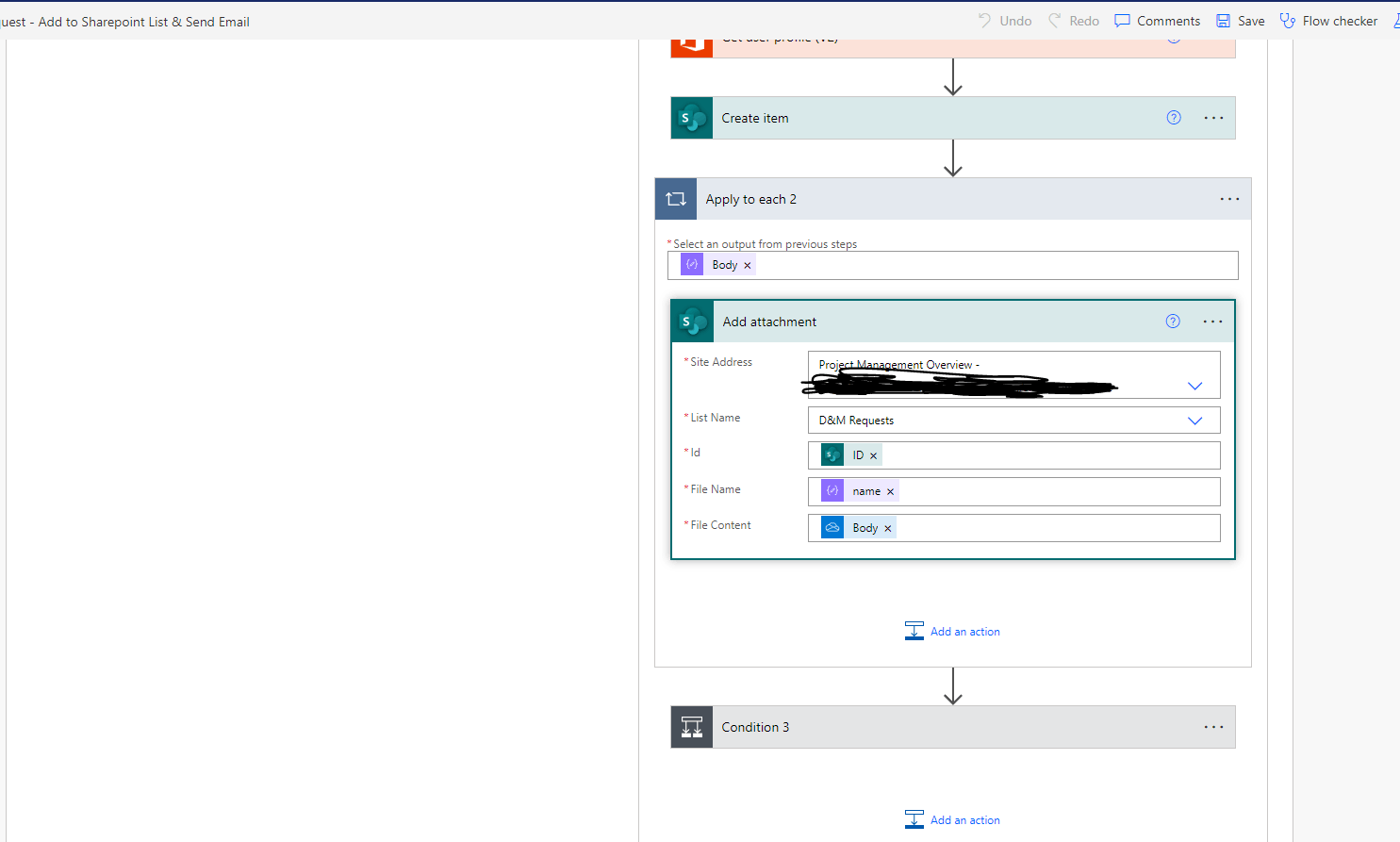Remove the ID token from Id field

point(873,455)
